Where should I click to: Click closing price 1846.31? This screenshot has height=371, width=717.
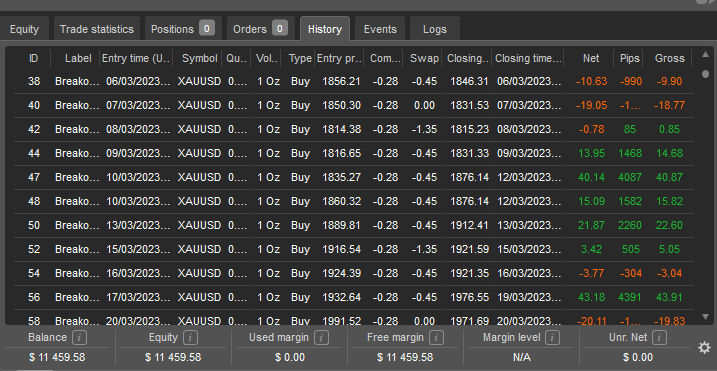point(470,81)
